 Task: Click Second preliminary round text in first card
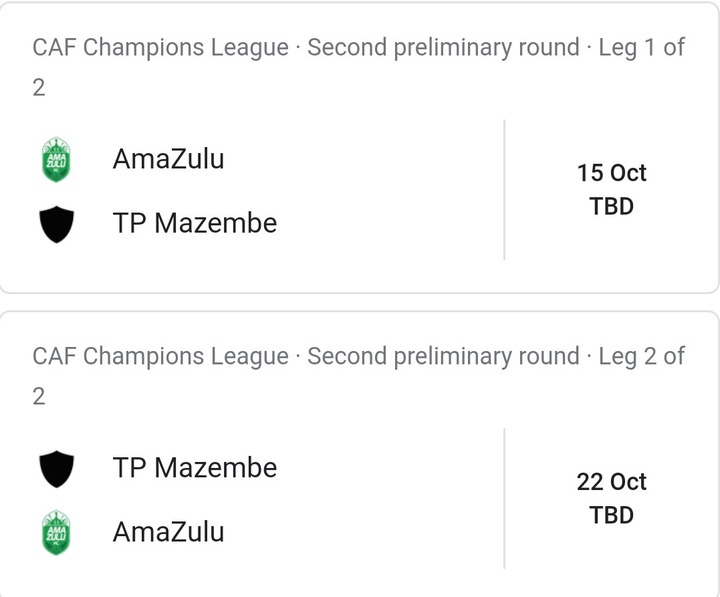(x=443, y=48)
